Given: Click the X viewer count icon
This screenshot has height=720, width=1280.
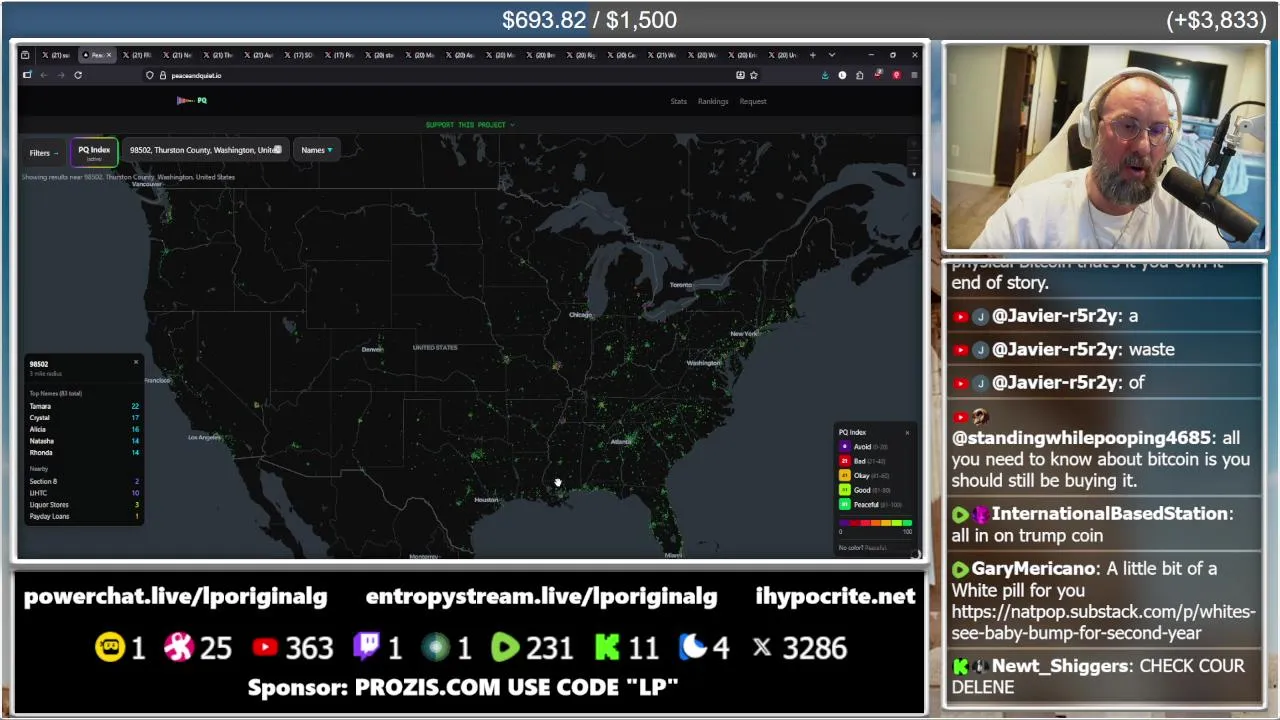Looking at the screenshot, I should (x=762, y=648).
